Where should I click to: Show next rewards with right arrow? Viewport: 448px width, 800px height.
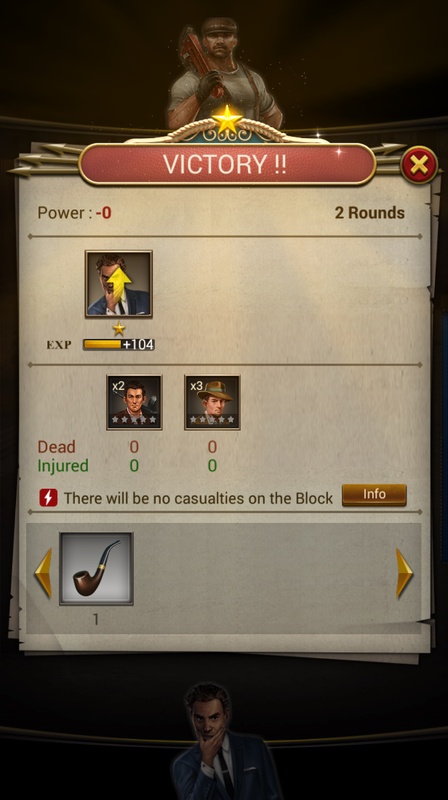click(404, 573)
